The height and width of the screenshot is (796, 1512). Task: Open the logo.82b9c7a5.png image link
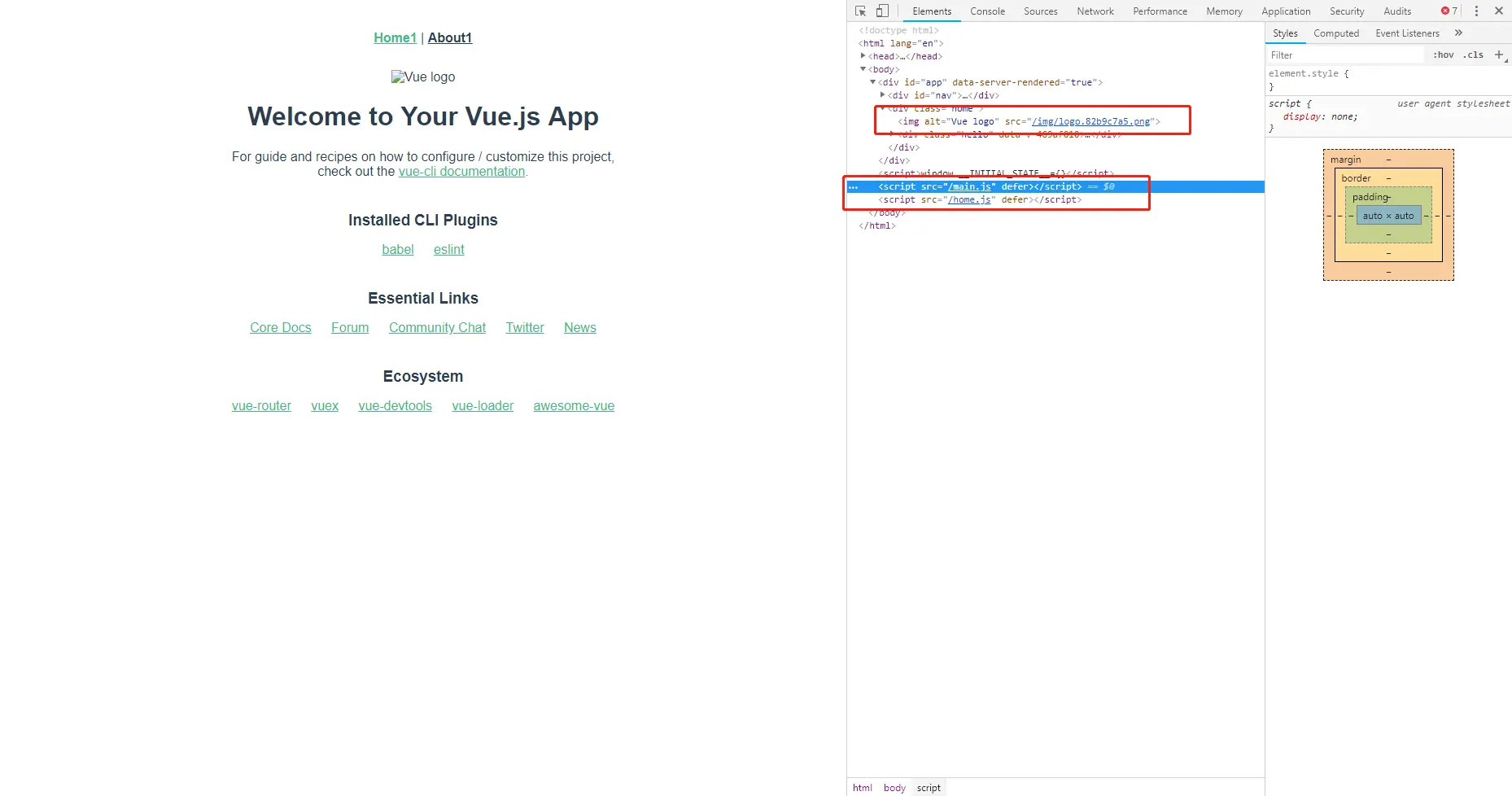1091,121
